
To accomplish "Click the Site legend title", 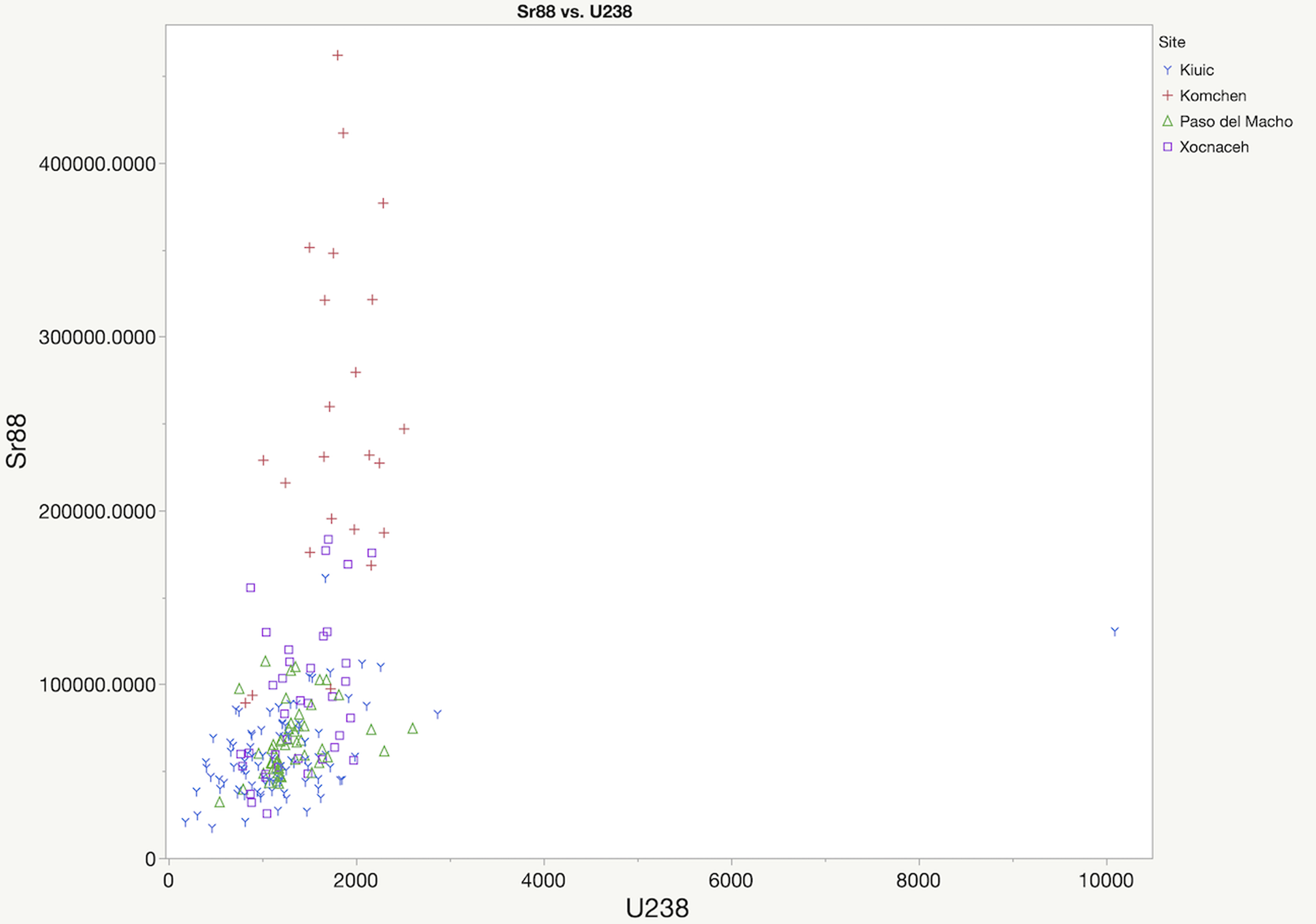I will [x=1171, y=42].
